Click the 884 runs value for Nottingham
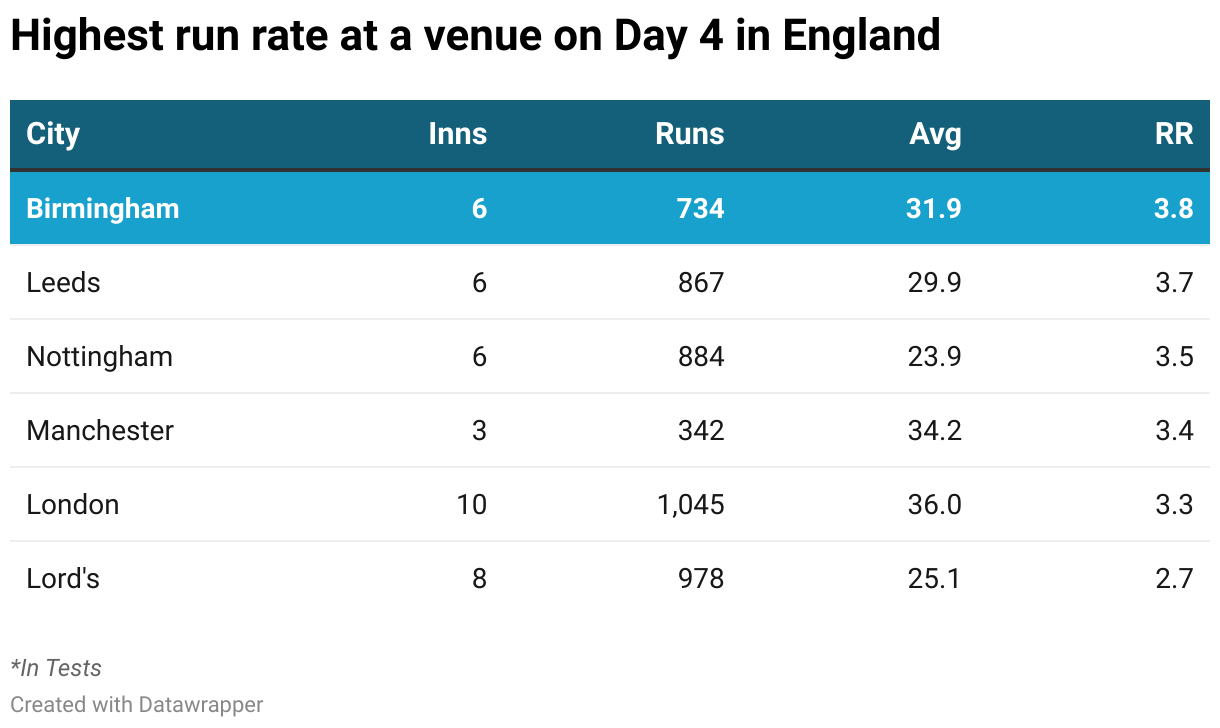This screenshot has width=1220, height=728. point(700,356)
